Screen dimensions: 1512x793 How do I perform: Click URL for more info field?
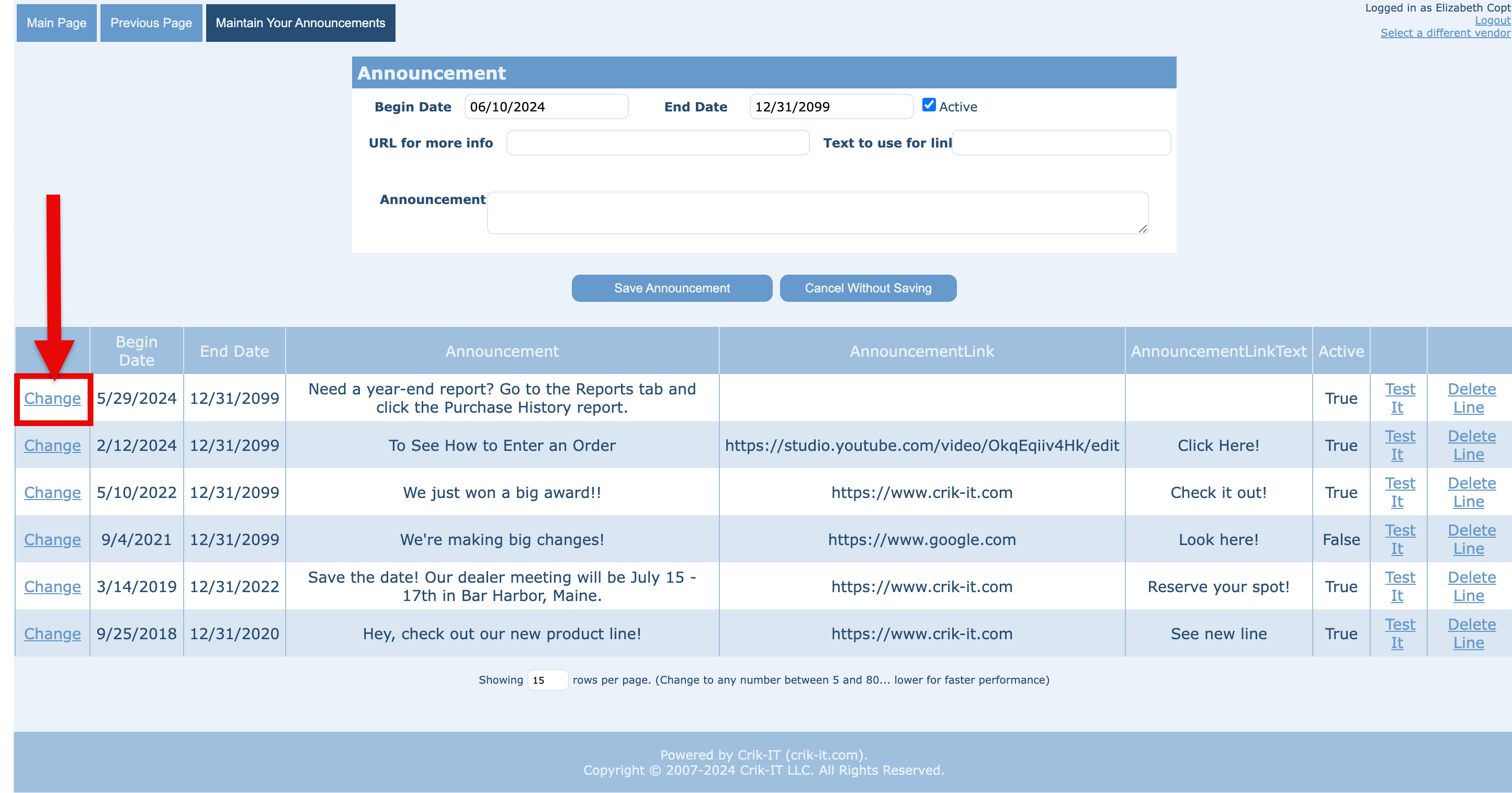(658, 143)
